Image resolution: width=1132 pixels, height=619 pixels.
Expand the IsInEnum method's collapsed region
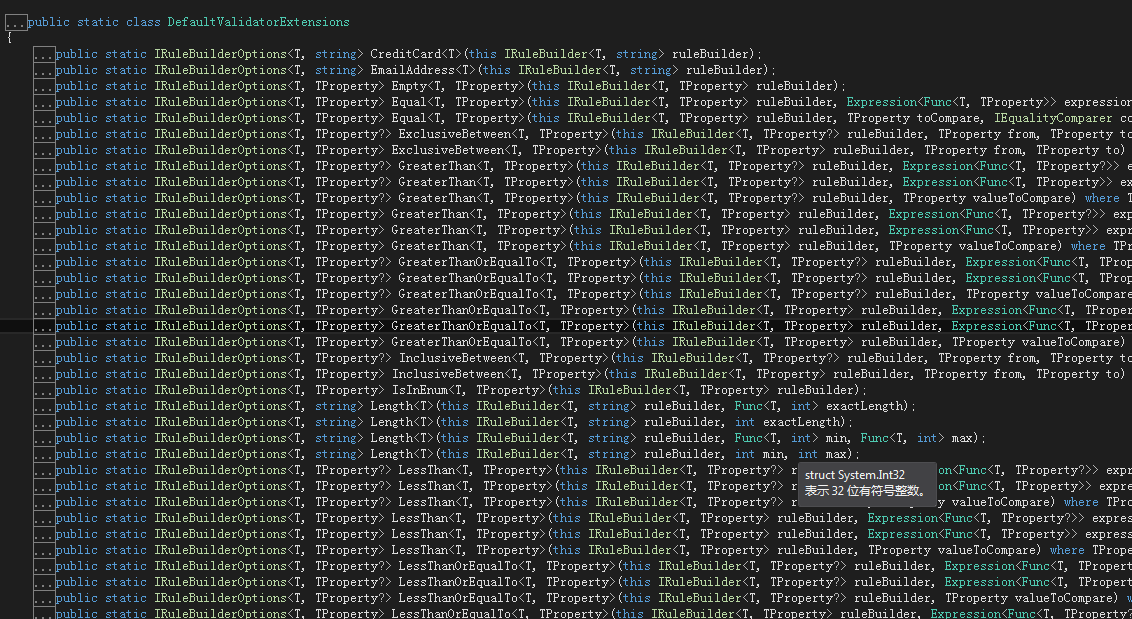(44, 389)
